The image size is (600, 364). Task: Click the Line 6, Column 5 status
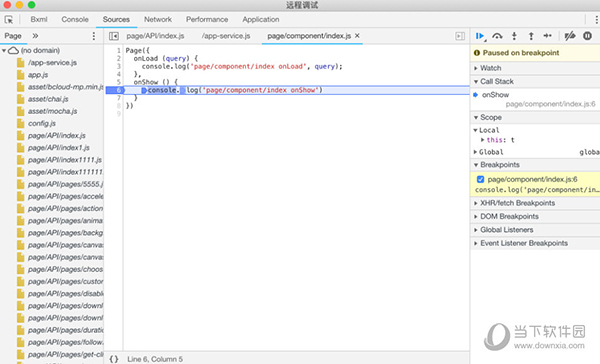[155, 359]
